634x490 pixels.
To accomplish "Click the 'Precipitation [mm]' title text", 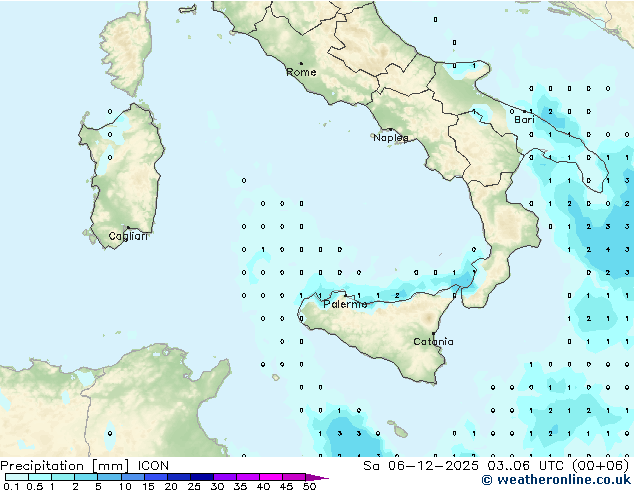I will coord(65,466).
